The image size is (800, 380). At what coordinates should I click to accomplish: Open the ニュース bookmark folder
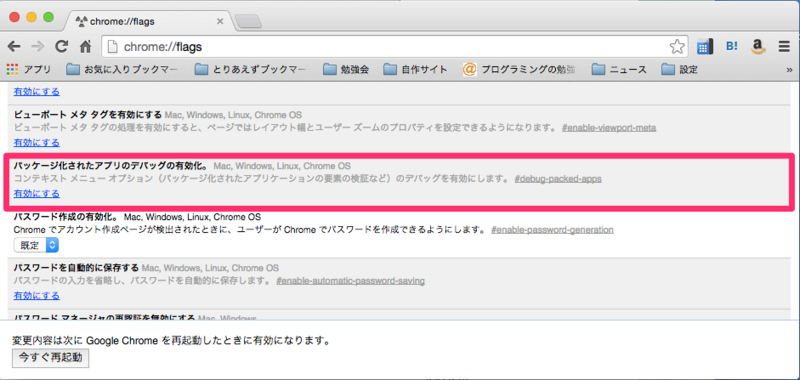point(619,69)
